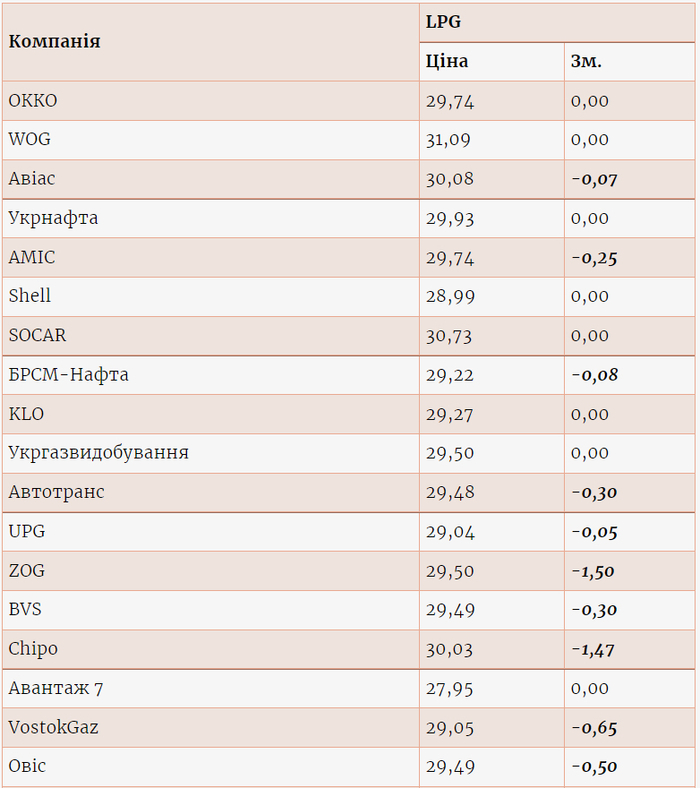Screen dimensions: 700x788
Task: Click the Авантаж 7 price 27,95
Action: tap(448, 688)
